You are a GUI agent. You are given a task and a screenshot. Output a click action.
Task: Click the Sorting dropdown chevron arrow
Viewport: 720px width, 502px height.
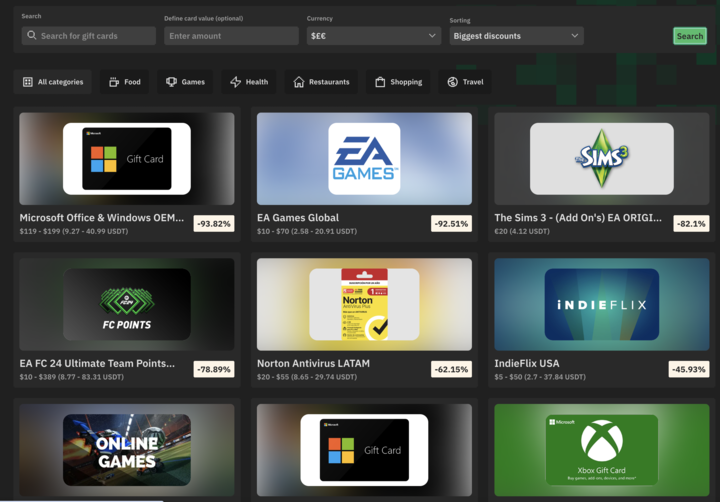click(x=574, y=35)
